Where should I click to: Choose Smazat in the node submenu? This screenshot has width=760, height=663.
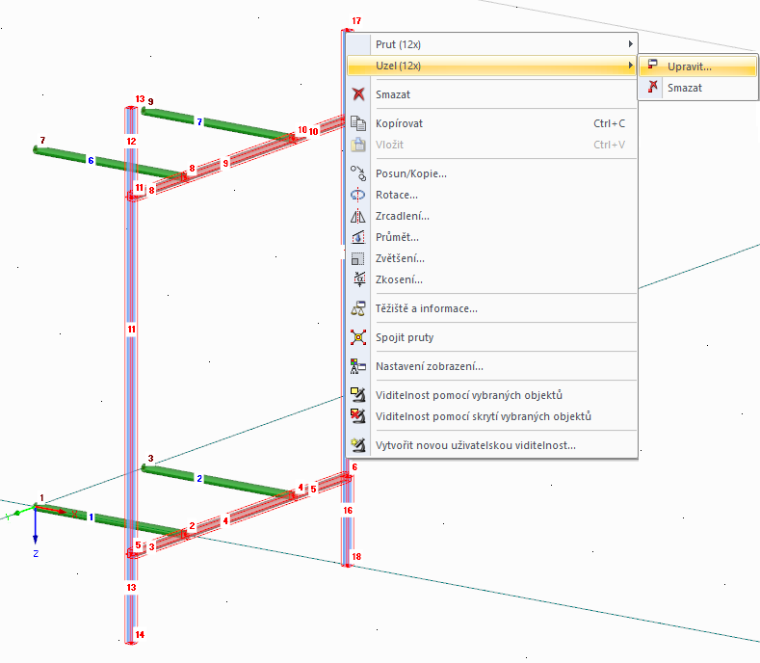698,88
